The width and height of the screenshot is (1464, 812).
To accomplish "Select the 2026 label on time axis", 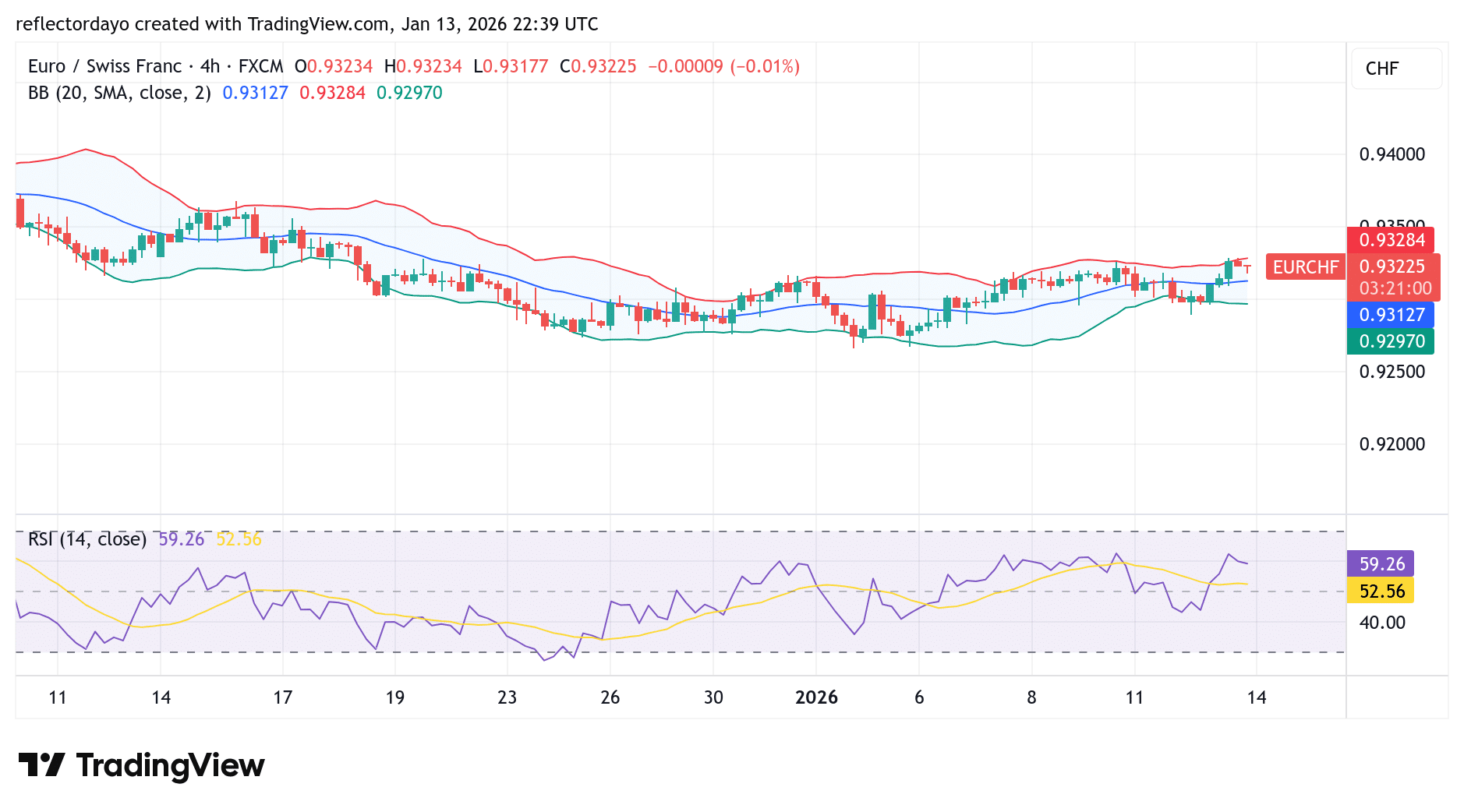I will 816,698.
